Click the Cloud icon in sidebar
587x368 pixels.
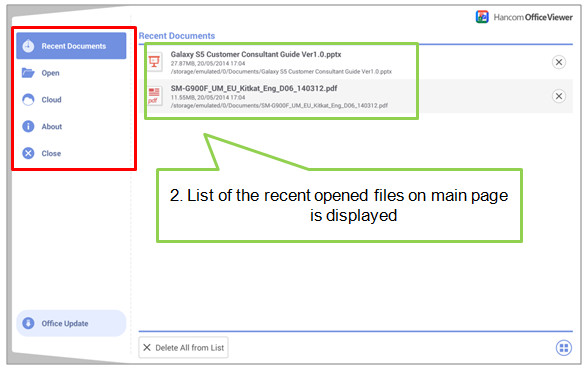click(28, 100)
